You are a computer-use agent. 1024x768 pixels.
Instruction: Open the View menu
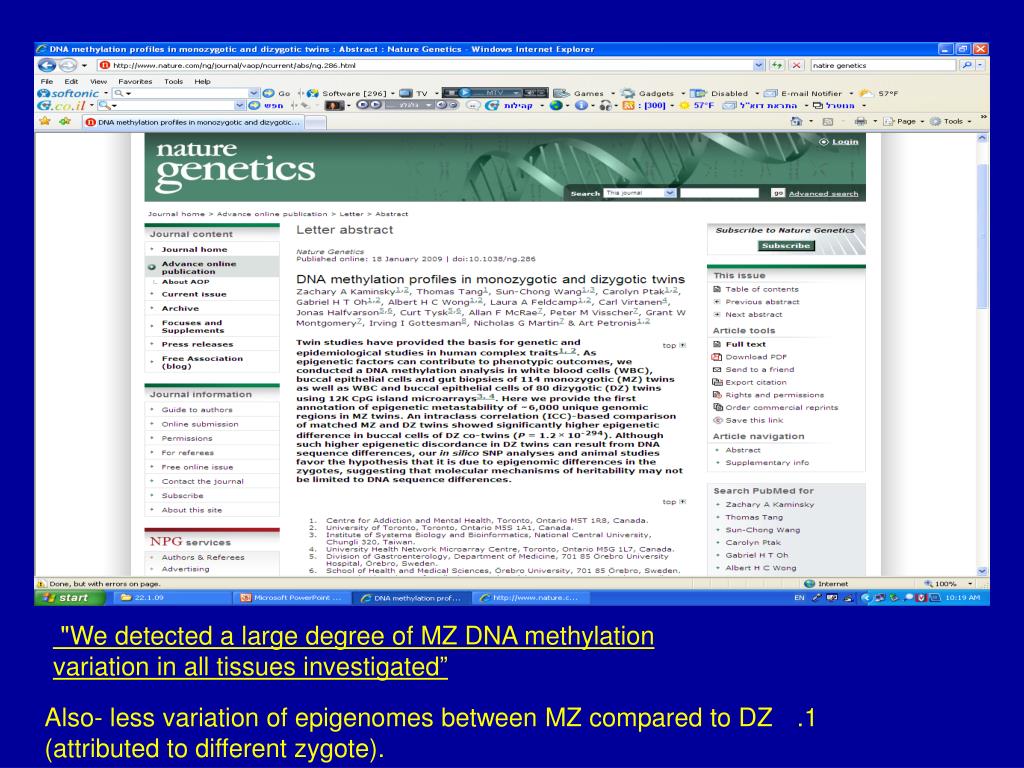99,82
